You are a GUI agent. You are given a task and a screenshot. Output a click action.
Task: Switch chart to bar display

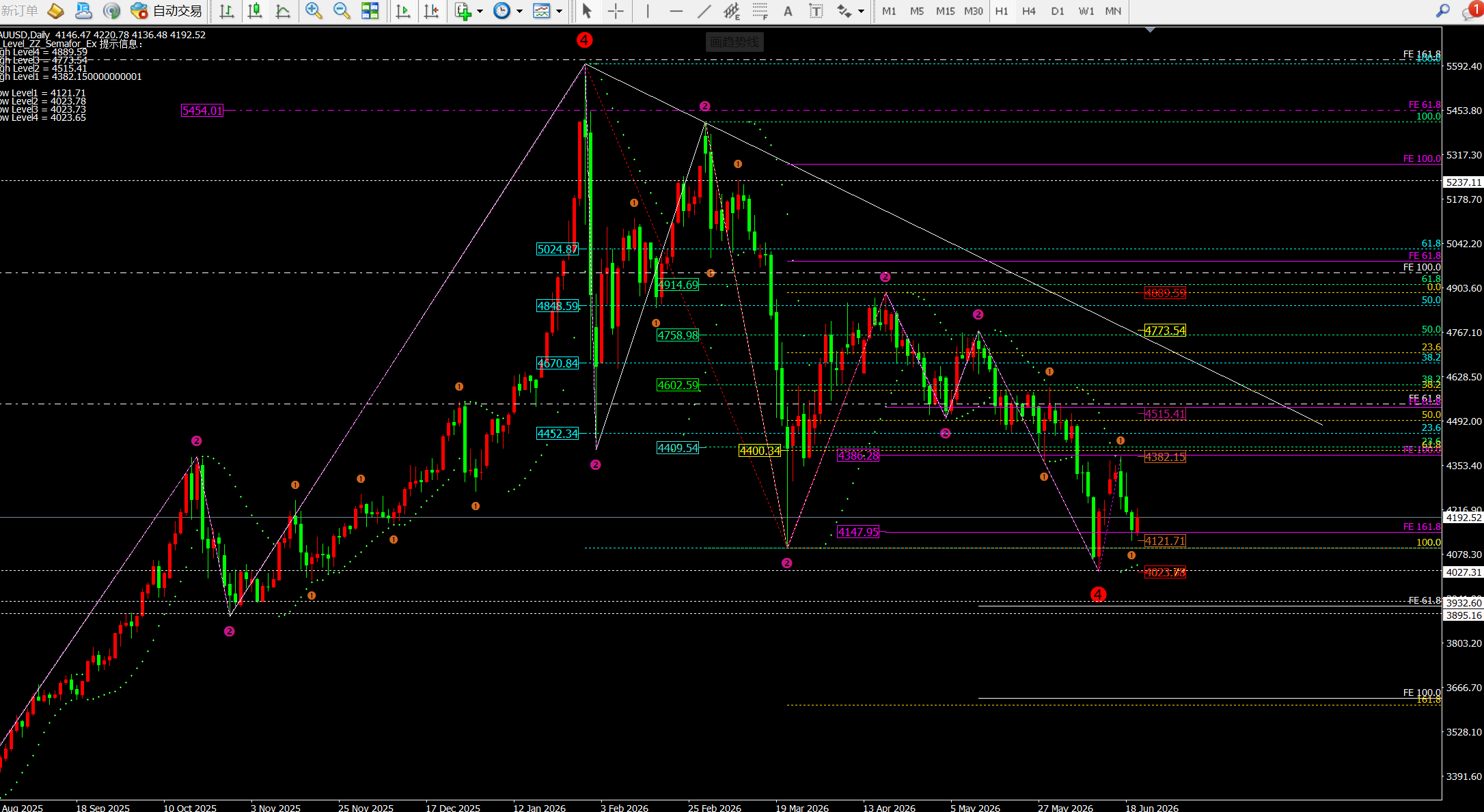coord(226,11)
